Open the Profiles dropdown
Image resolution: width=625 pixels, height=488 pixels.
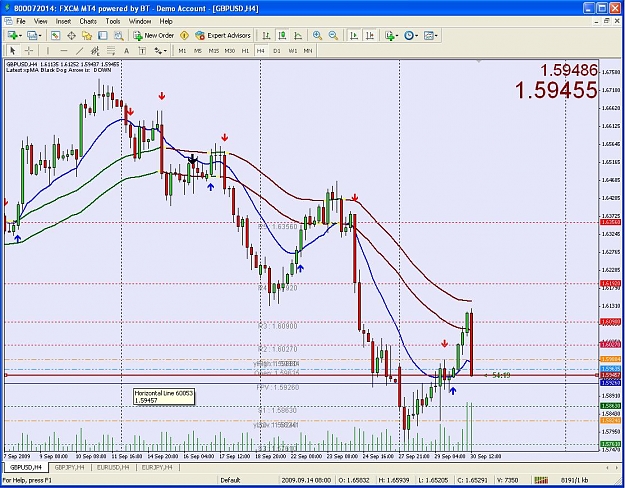coord(34,35)
